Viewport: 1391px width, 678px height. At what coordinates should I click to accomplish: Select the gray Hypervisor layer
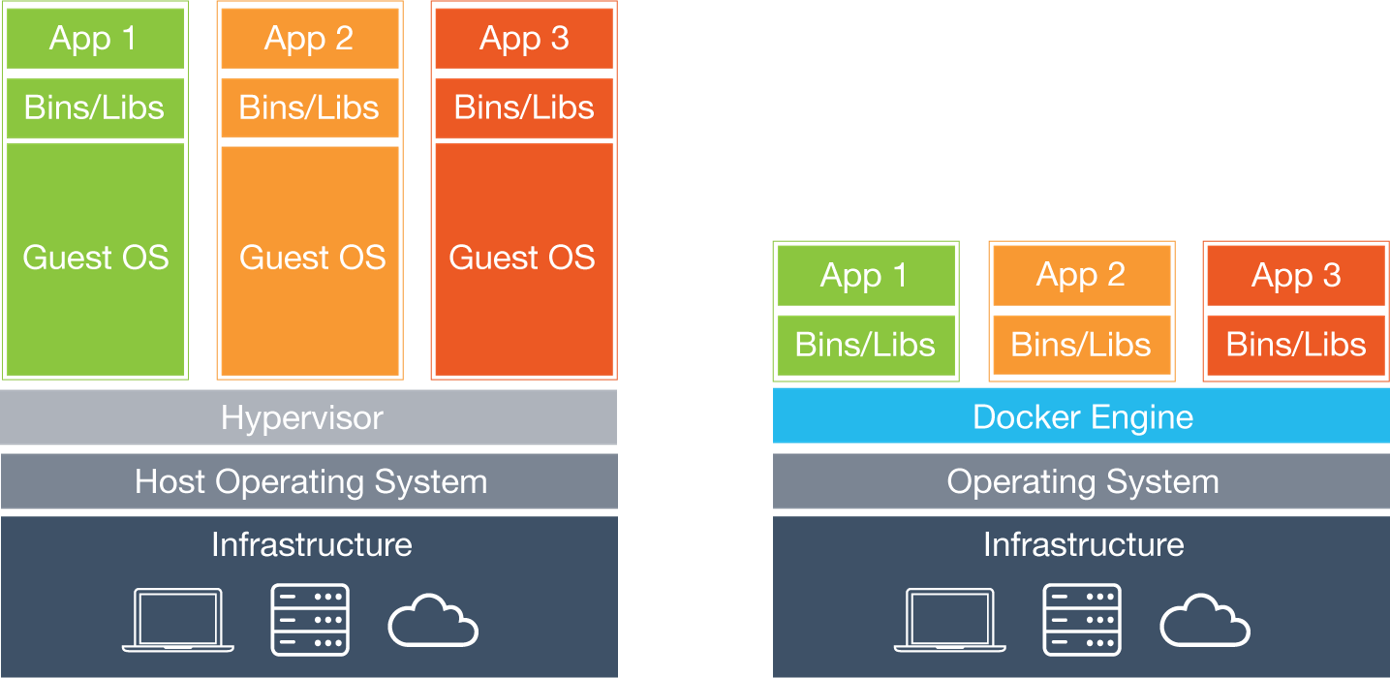click(x=308, y=417)
